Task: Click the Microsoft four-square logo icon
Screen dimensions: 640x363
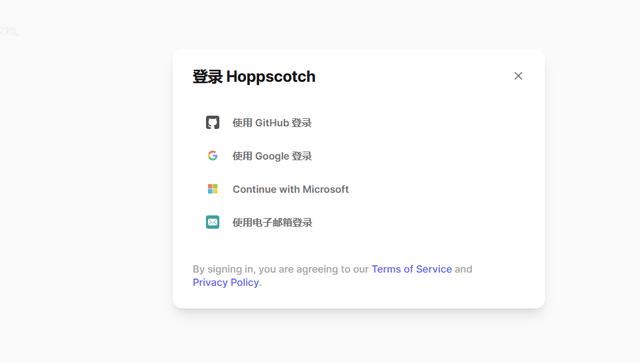Action: (212, 189)
